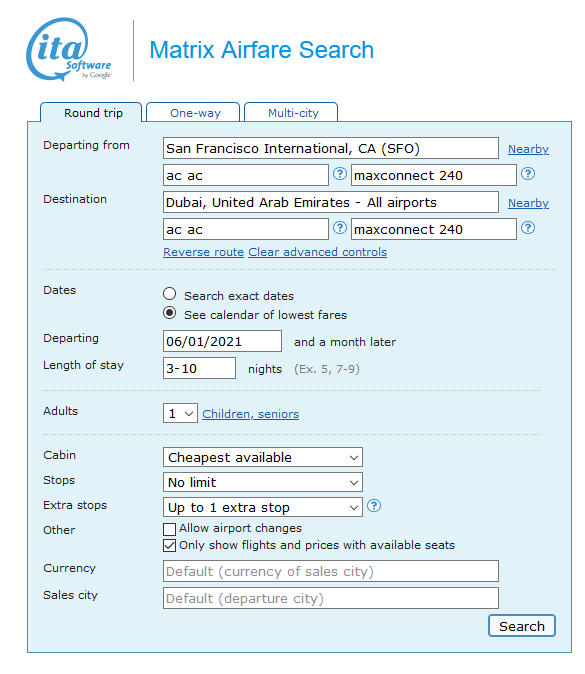Viewport: 585px width, 674px height.
Task: Open help icon beside departure maxconnect extension field
Action: [x=528, y=174]
